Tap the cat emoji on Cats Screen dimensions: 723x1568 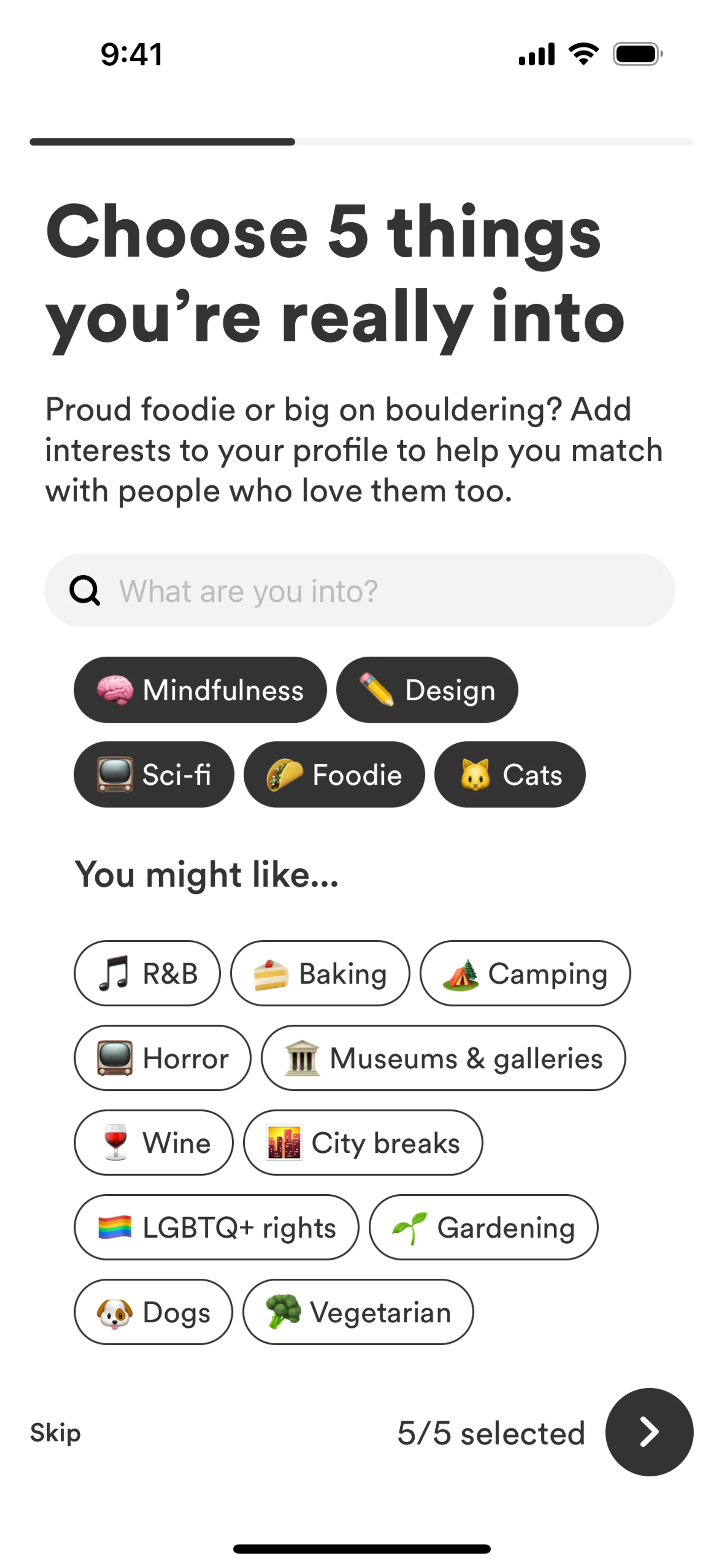pos(475,775)
